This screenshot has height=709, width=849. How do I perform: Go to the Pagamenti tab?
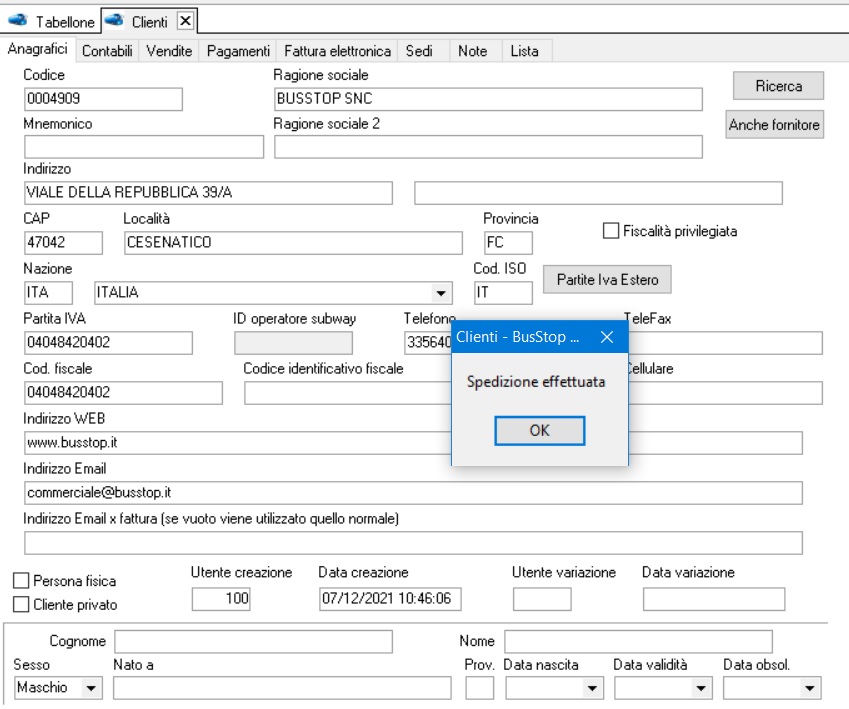click(238, 51)
